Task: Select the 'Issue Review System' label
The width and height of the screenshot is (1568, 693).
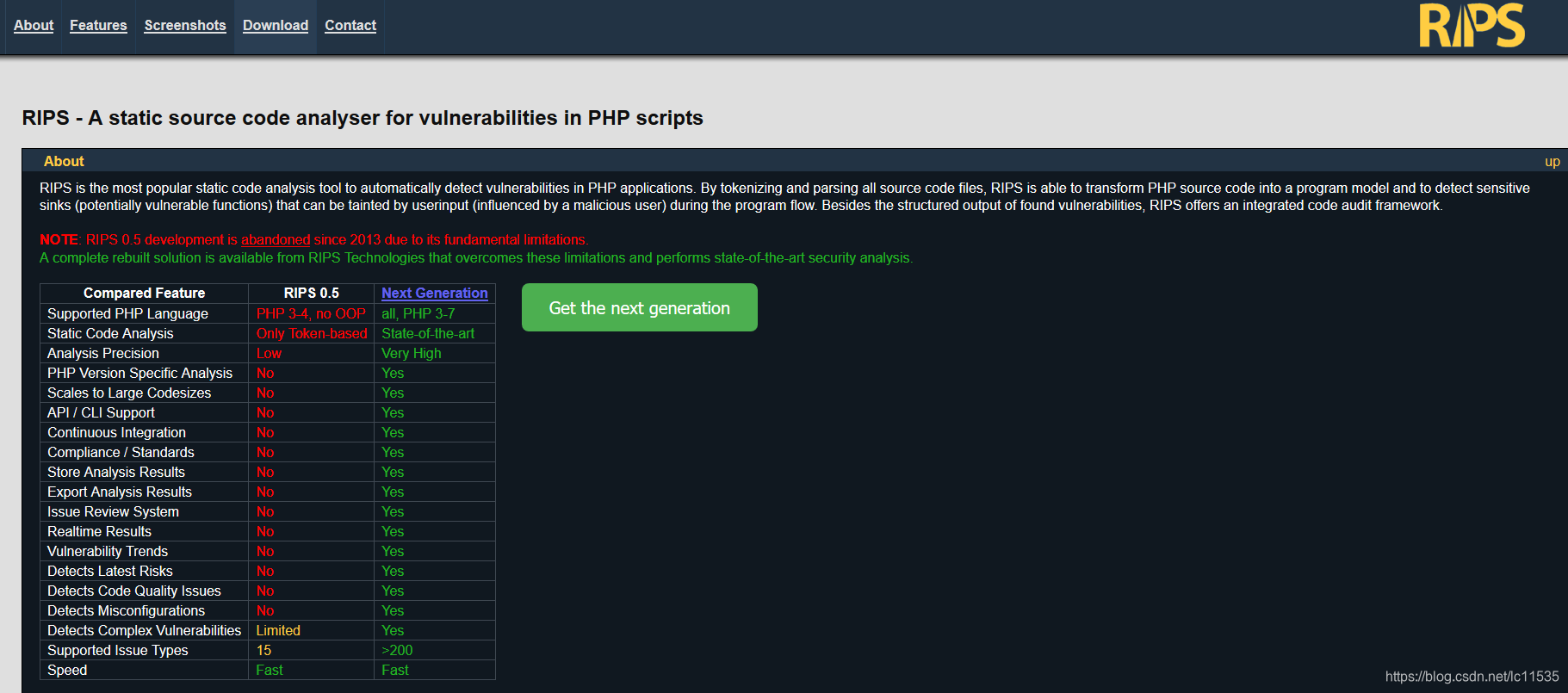Action: coord(113,512)
